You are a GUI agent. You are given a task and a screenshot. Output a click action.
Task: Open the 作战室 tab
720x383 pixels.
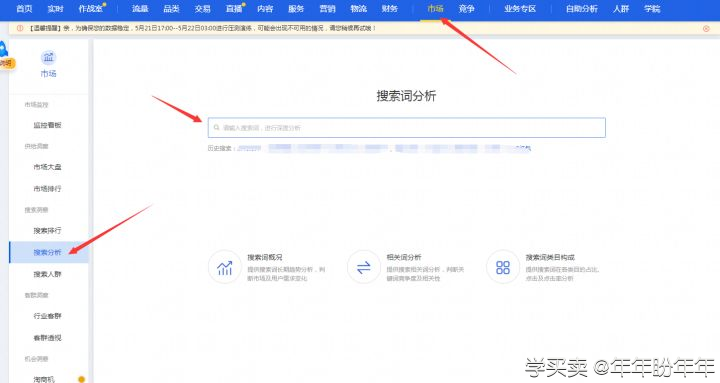[x=90, y=9]
